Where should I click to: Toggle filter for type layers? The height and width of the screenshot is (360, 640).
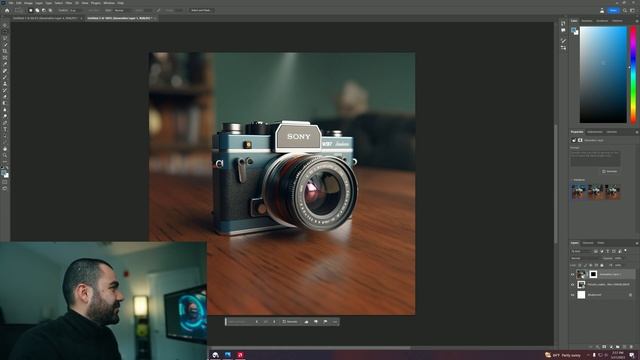coord(607,251)
